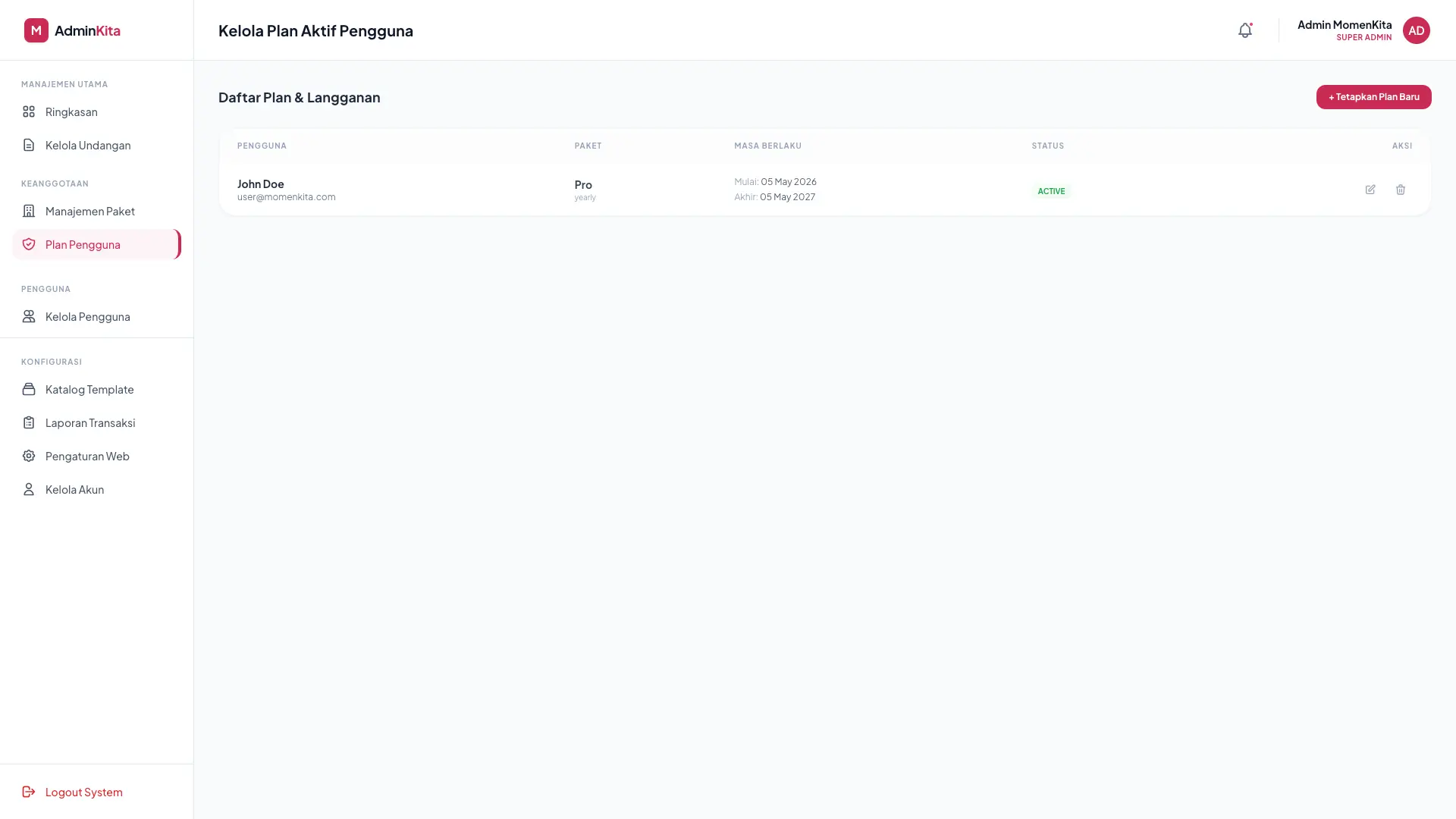Click the Kelola Pengguna users icon

[29, 316]
